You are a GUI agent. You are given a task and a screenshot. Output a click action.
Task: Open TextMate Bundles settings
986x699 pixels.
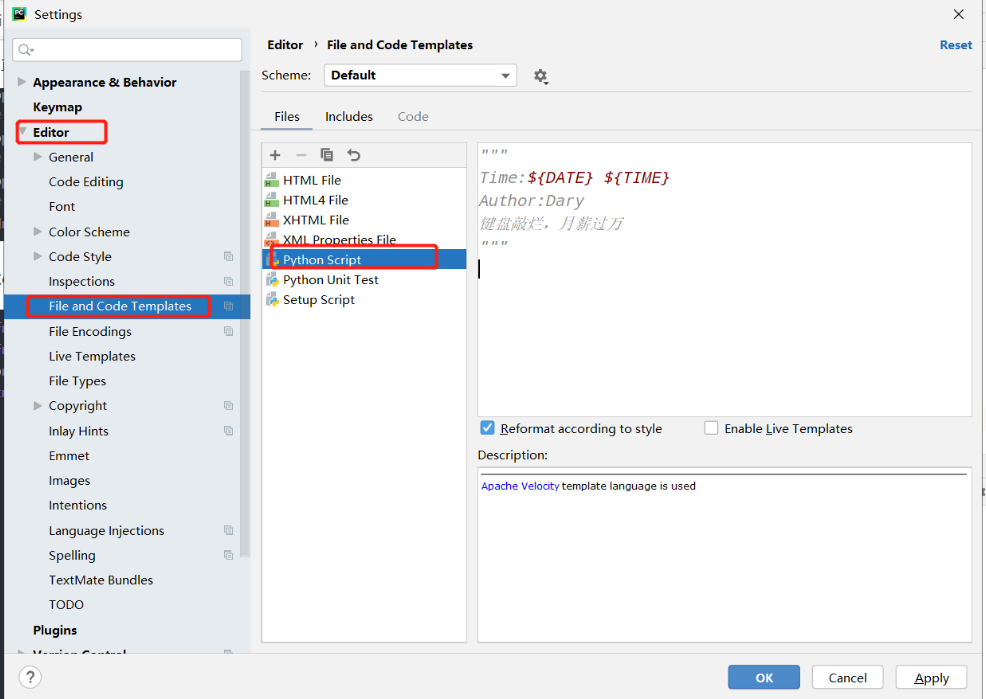(101, 580)
